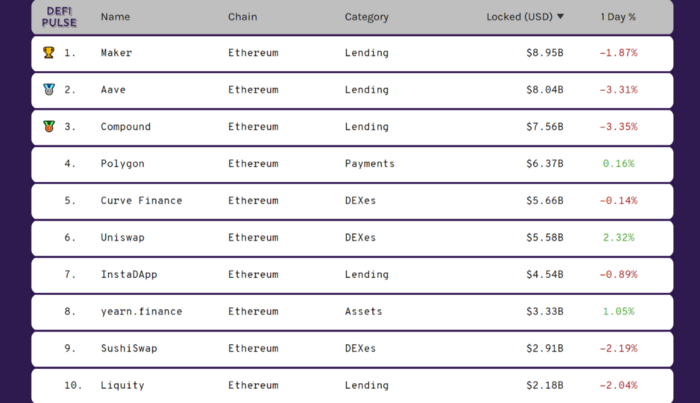Open the Liquity project link
The width and height of the screenshot is (700, 403).
pyautogui.click(x=122, y=386)
